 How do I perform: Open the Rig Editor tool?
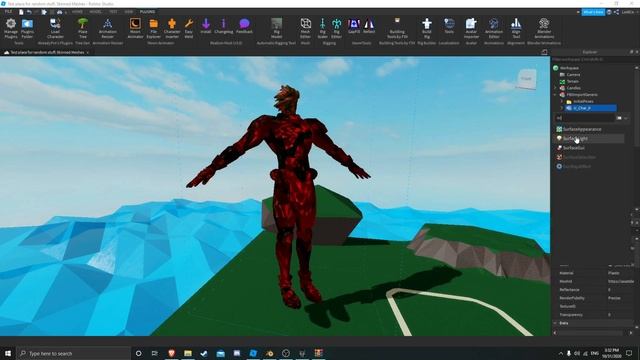[336, 28]
